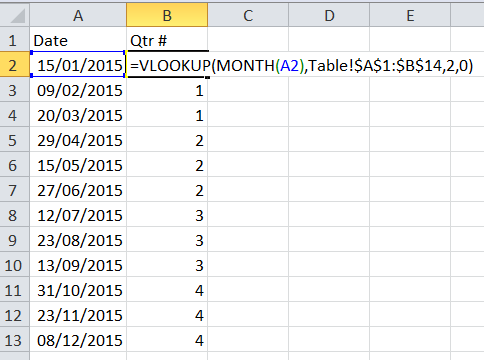Click cell with date 29/04/2015
The image size is (484, 360).
(x=78, y=140)
